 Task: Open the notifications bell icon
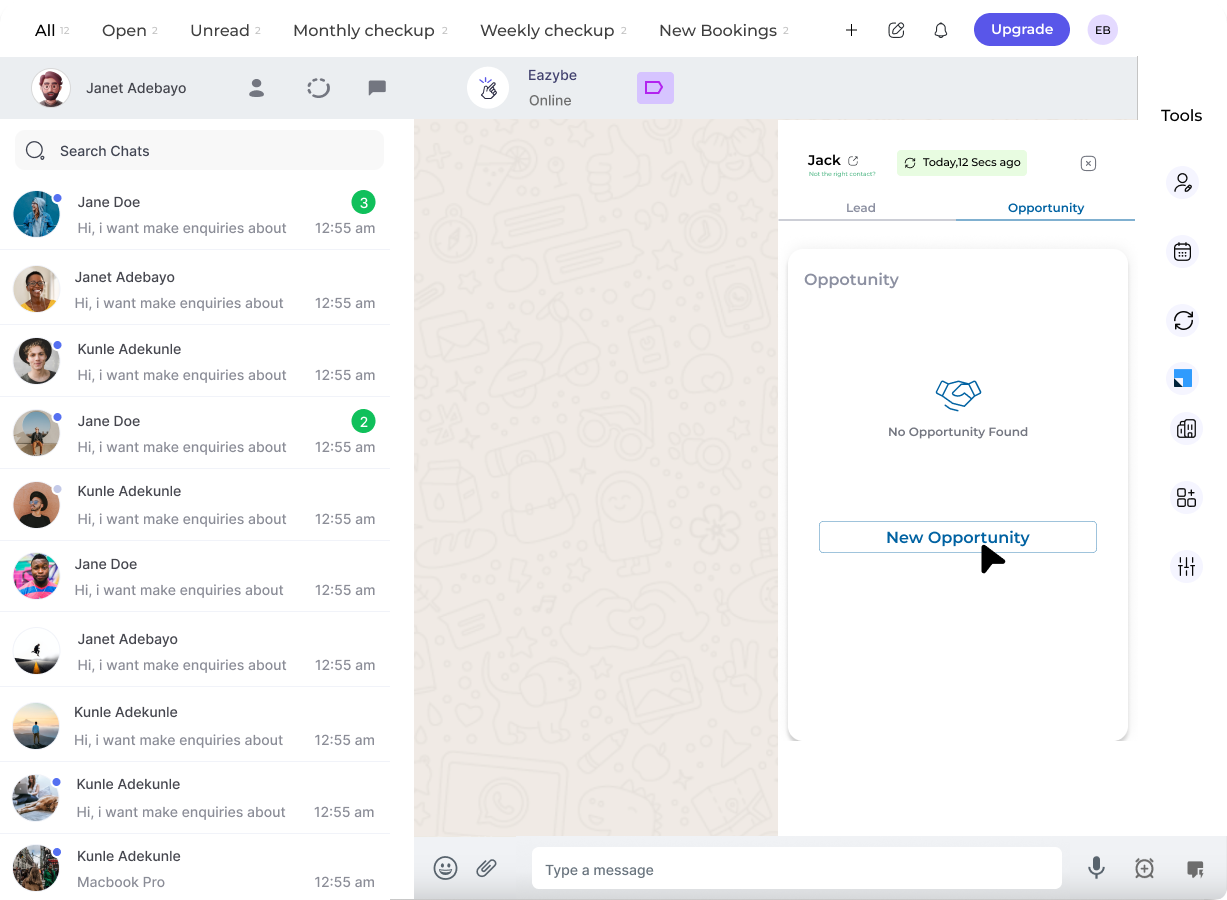coord(940,30)
